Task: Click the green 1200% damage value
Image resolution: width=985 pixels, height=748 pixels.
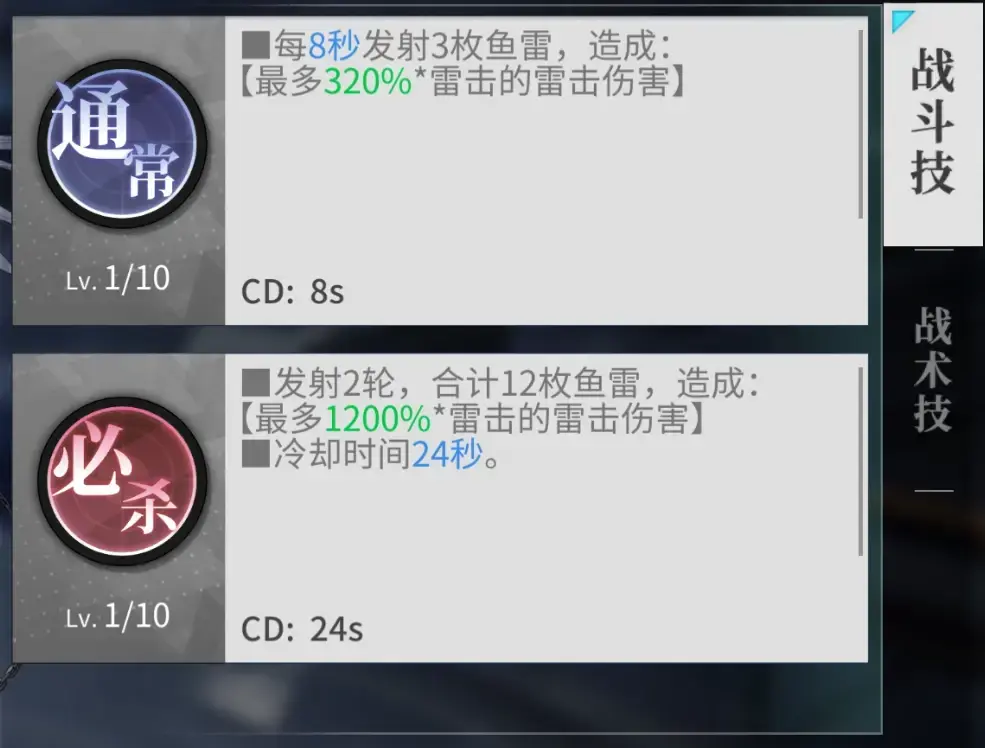Action: (x=378, y=419)
